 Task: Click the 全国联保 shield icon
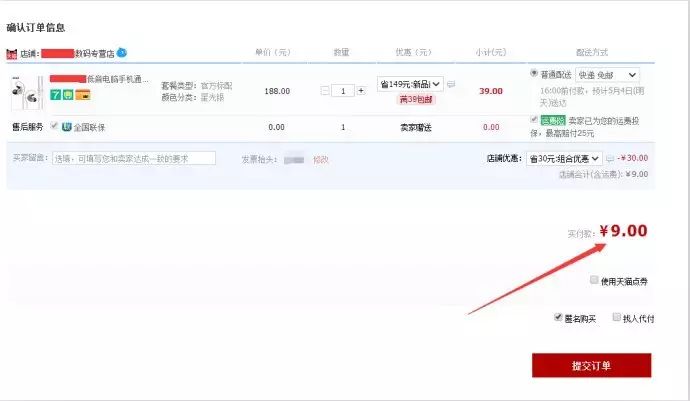pyautogui.click(x=66, y=127)
